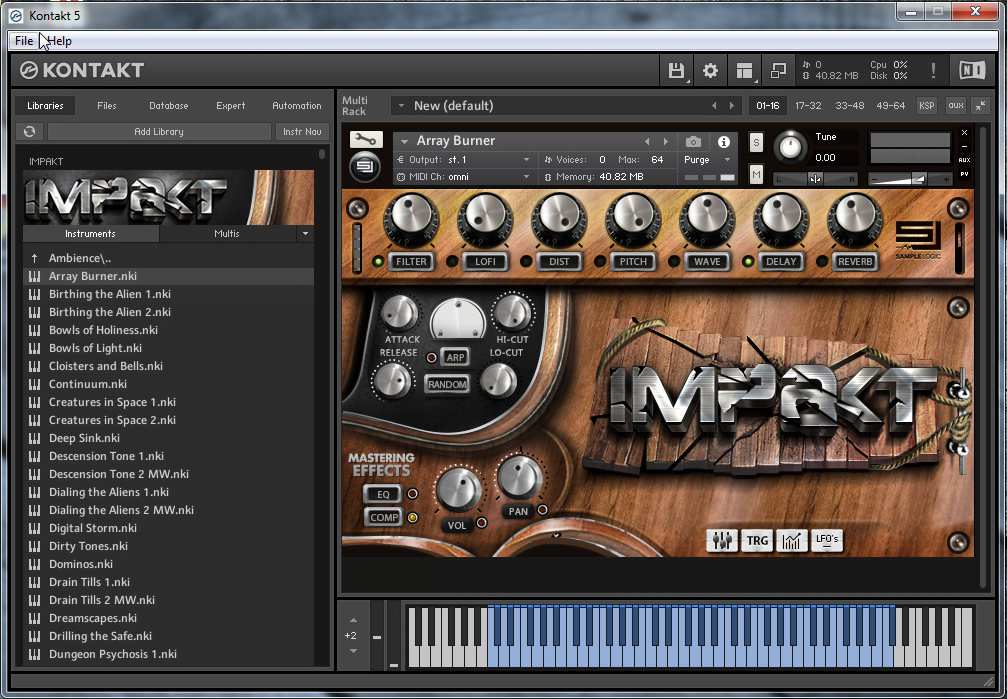
Task: Toggle the FILTER effect button
Action: click(x=411, y=261)
